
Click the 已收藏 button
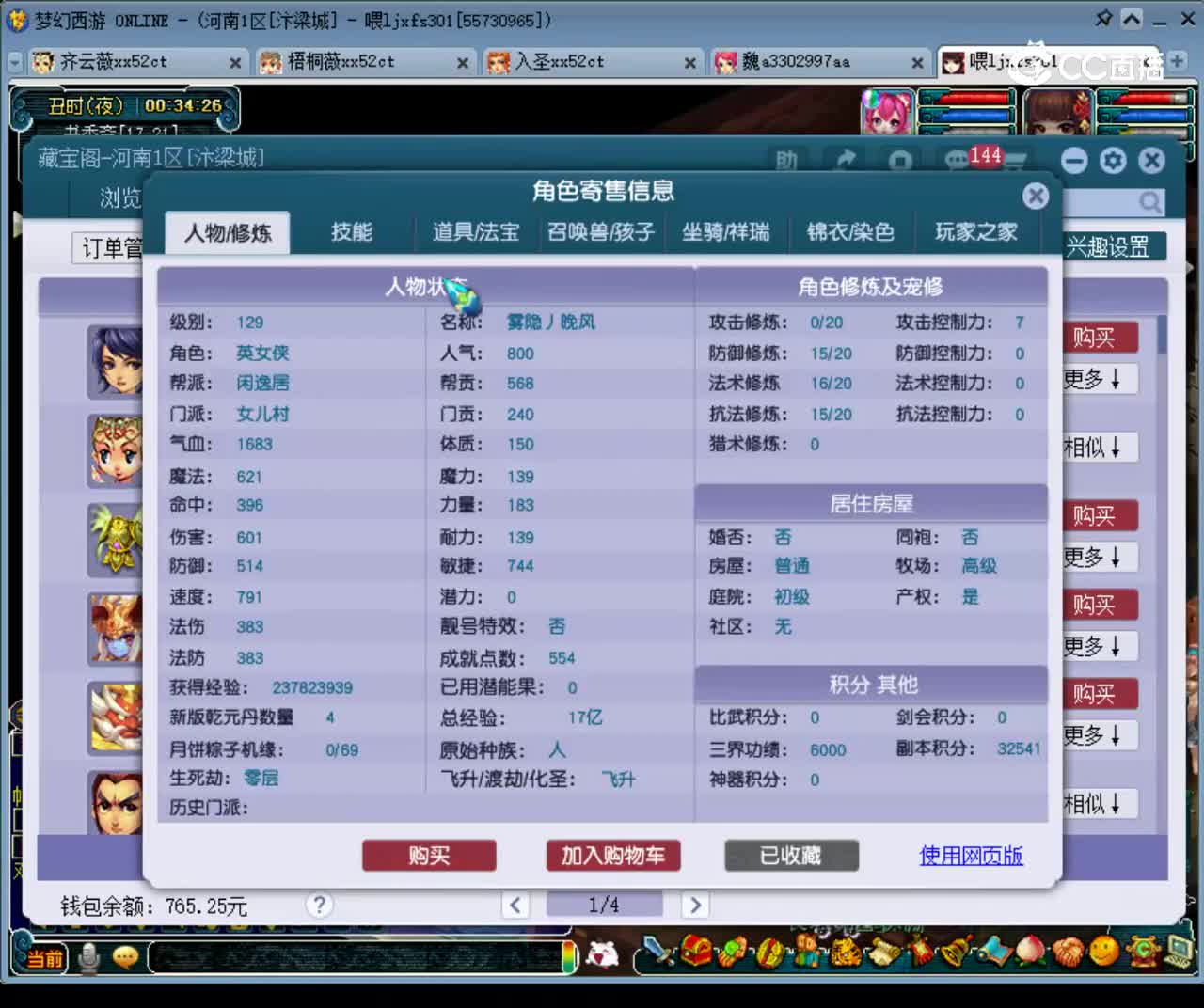(791, 856)
